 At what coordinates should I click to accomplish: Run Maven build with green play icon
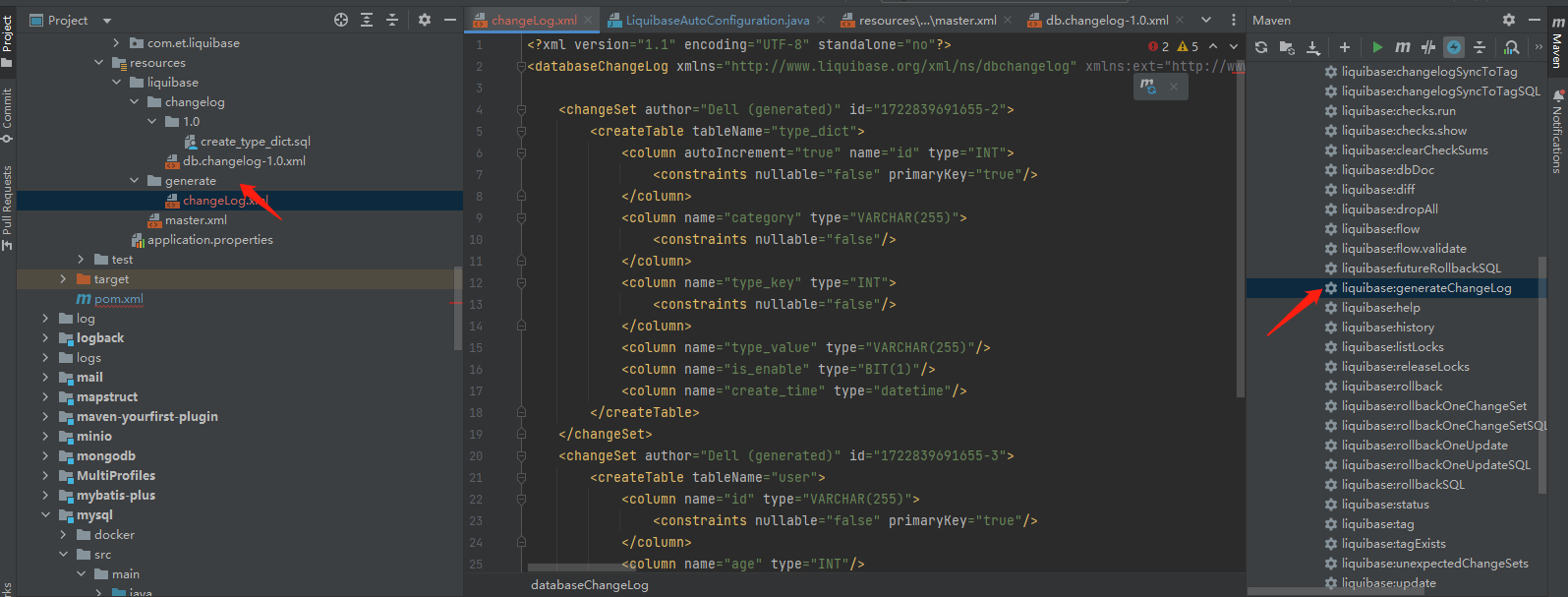[x=1377, y=47]
